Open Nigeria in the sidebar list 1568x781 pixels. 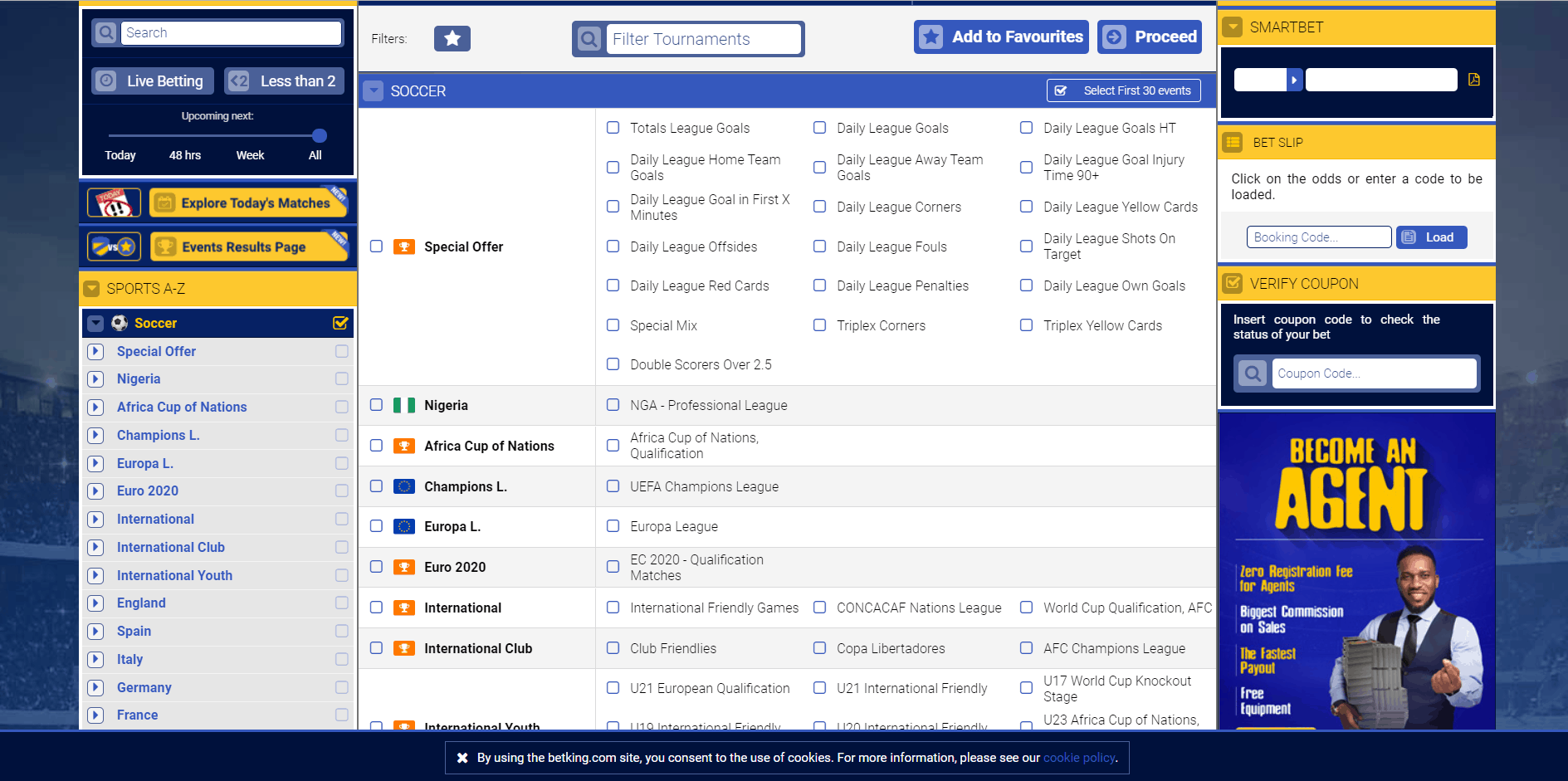coord(139,378)
